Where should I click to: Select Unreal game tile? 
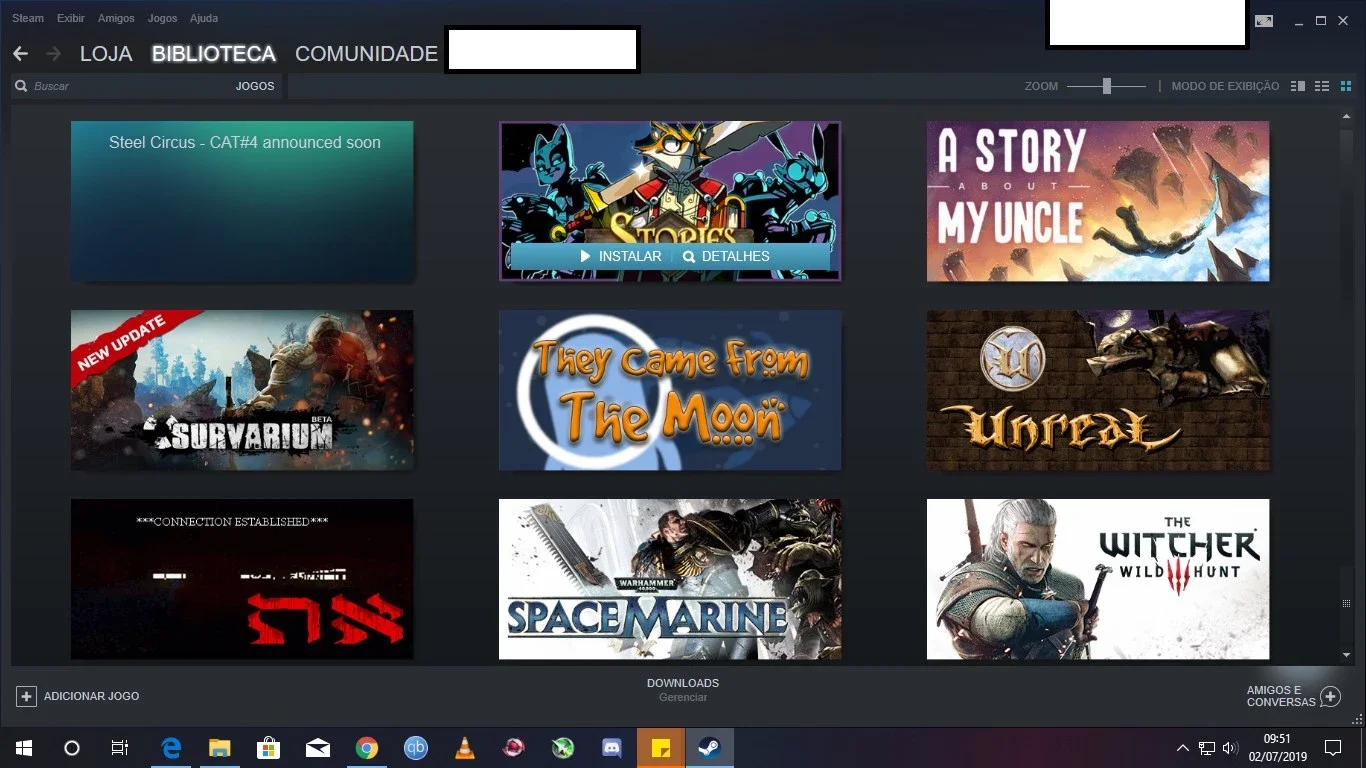coord(1098,390)
